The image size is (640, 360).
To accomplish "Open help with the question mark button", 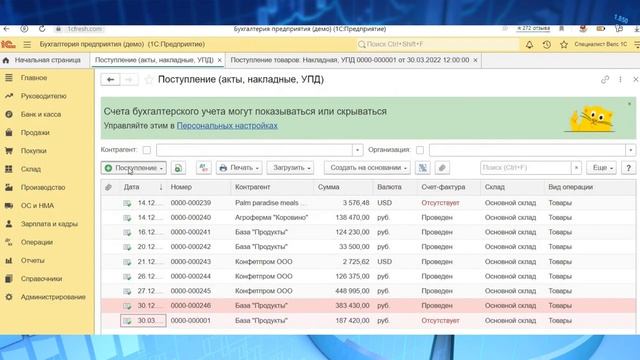I will tap(629, 168).
